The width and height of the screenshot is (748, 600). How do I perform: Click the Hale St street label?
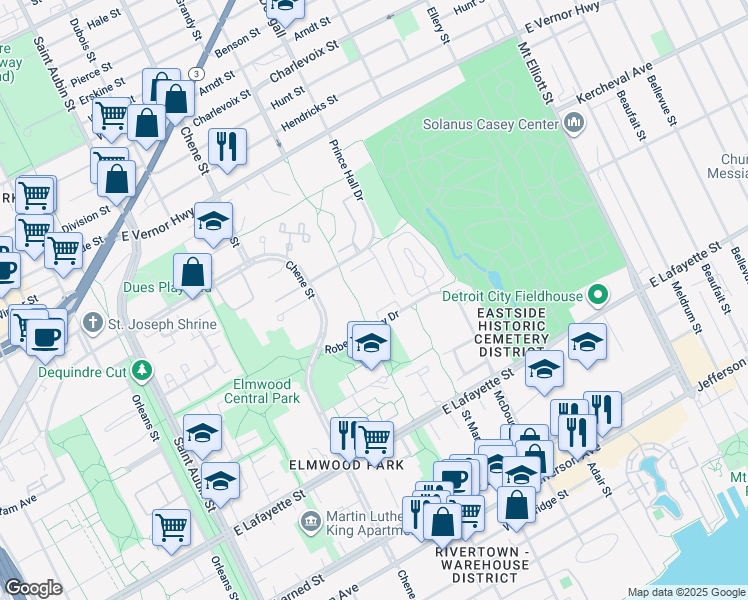pos(104,19)
